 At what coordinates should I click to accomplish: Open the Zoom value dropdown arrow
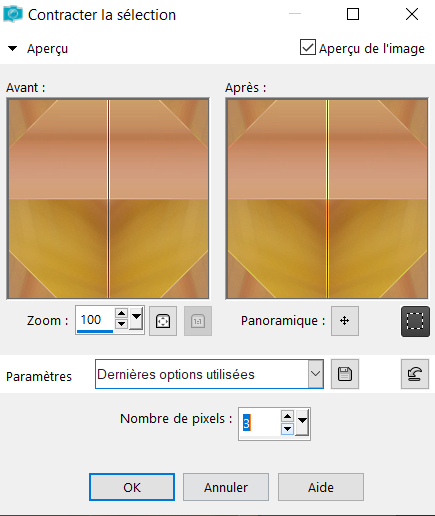pyautogui.click(x=137, y=319)
